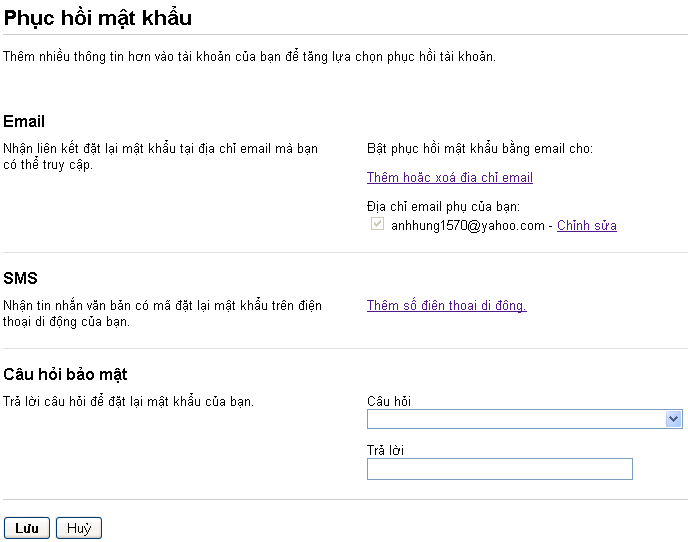Click the 'Câu hỏi bảo mật' section heading
This screenshot has width=688, height=542.
click(x=65, y=374)
